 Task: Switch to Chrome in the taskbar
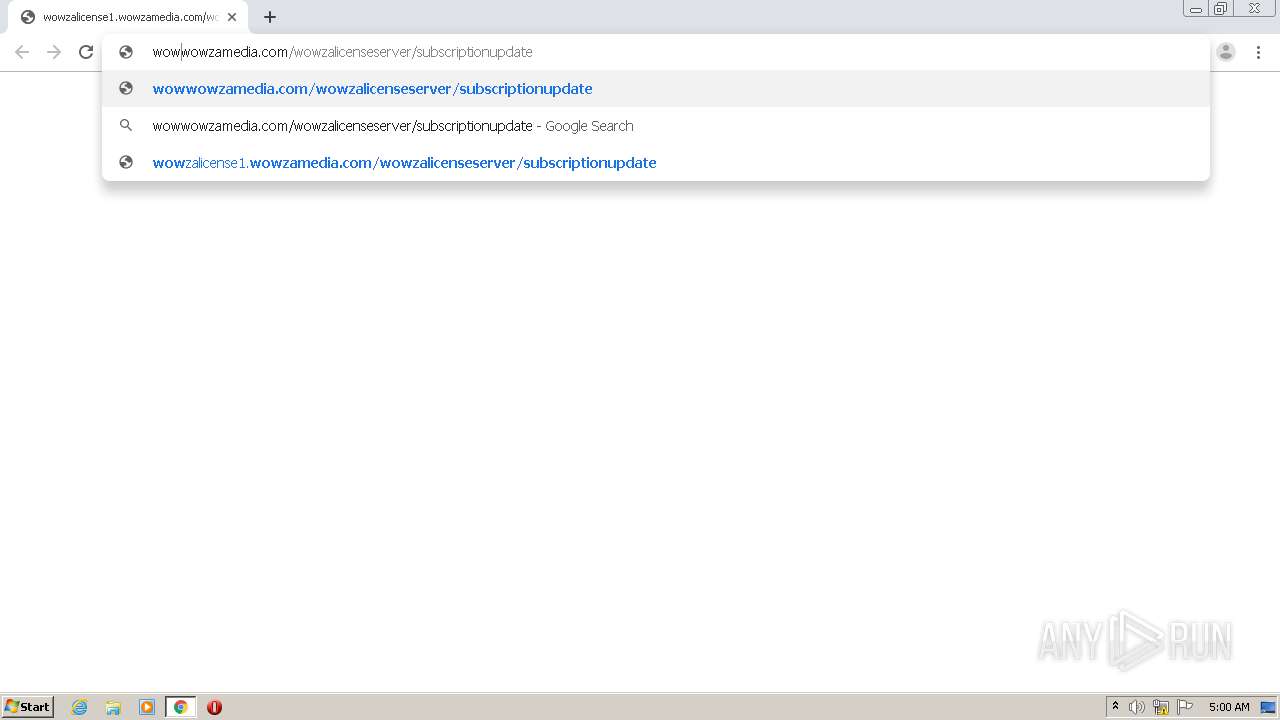180,707
